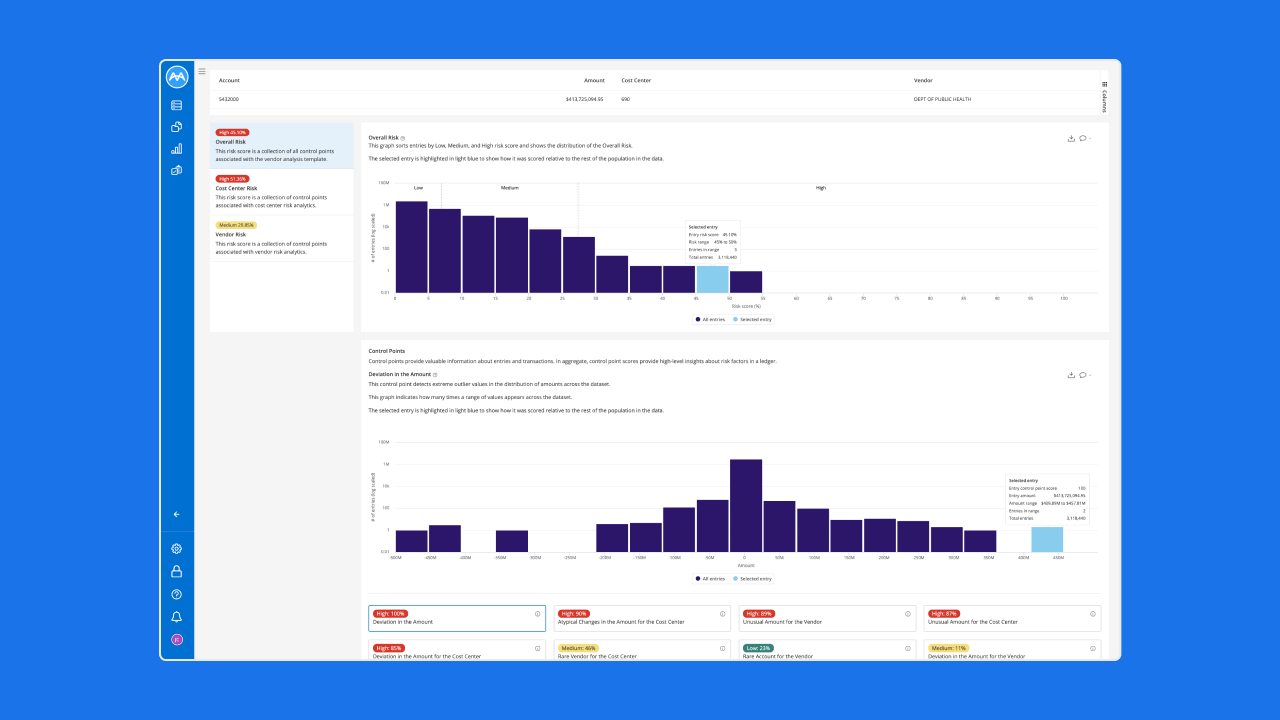Image resolution: width=1280 pixels, height=720 pixels.
Task: Download the Deviation in the Amount graph
Action: point(1071,375)
